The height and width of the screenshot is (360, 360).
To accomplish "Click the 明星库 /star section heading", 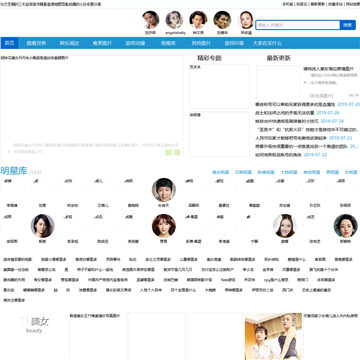I will (21, 171).
